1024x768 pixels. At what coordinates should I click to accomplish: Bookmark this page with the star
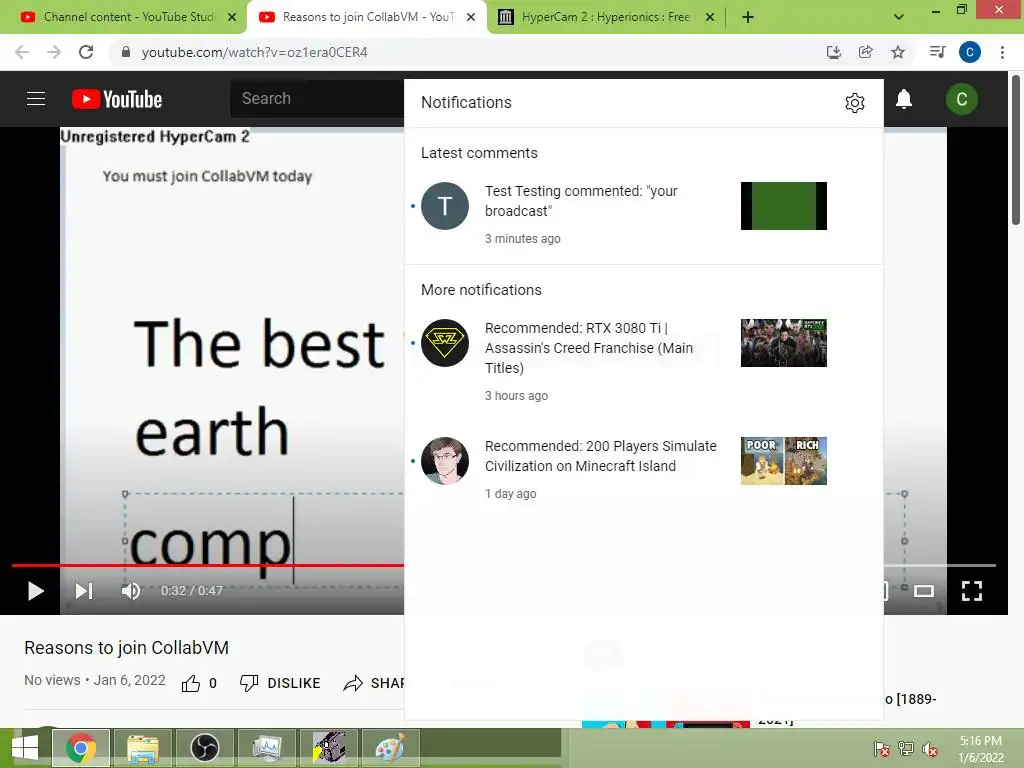click(898, 52)
